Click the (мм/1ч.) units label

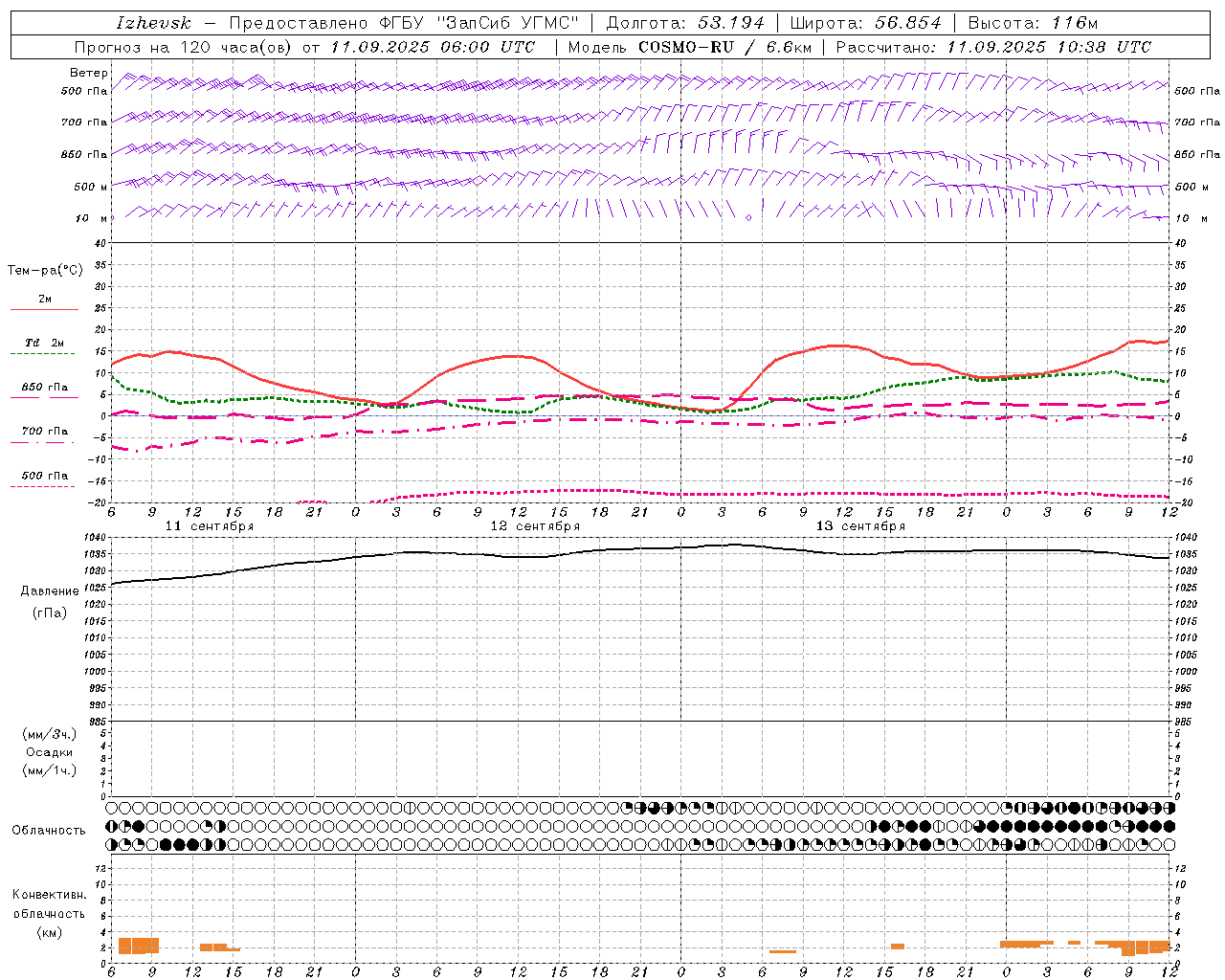(49, 770)
